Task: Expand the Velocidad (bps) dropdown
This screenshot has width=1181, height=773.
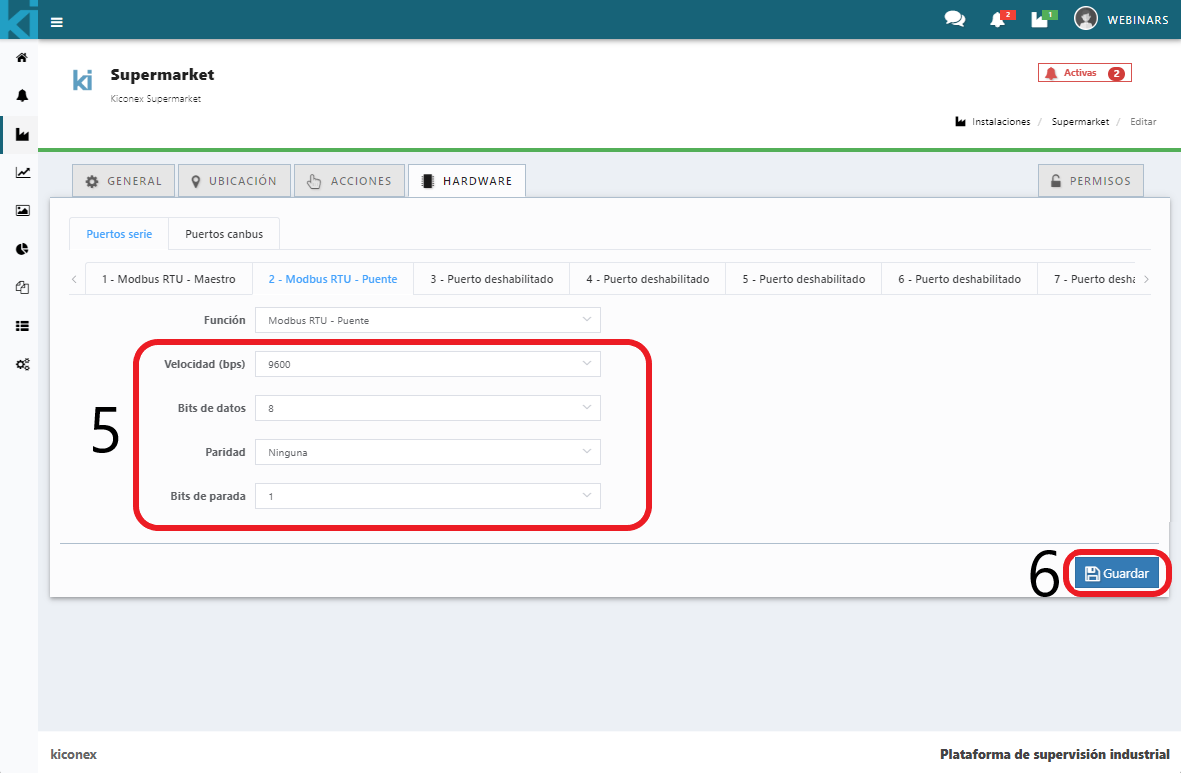Action: [427, 364]
